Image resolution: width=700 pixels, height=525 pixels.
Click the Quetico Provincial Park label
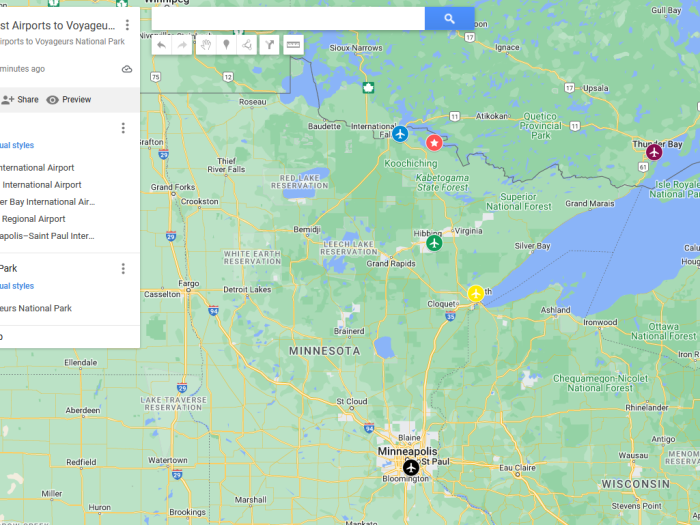click(540, 126)
